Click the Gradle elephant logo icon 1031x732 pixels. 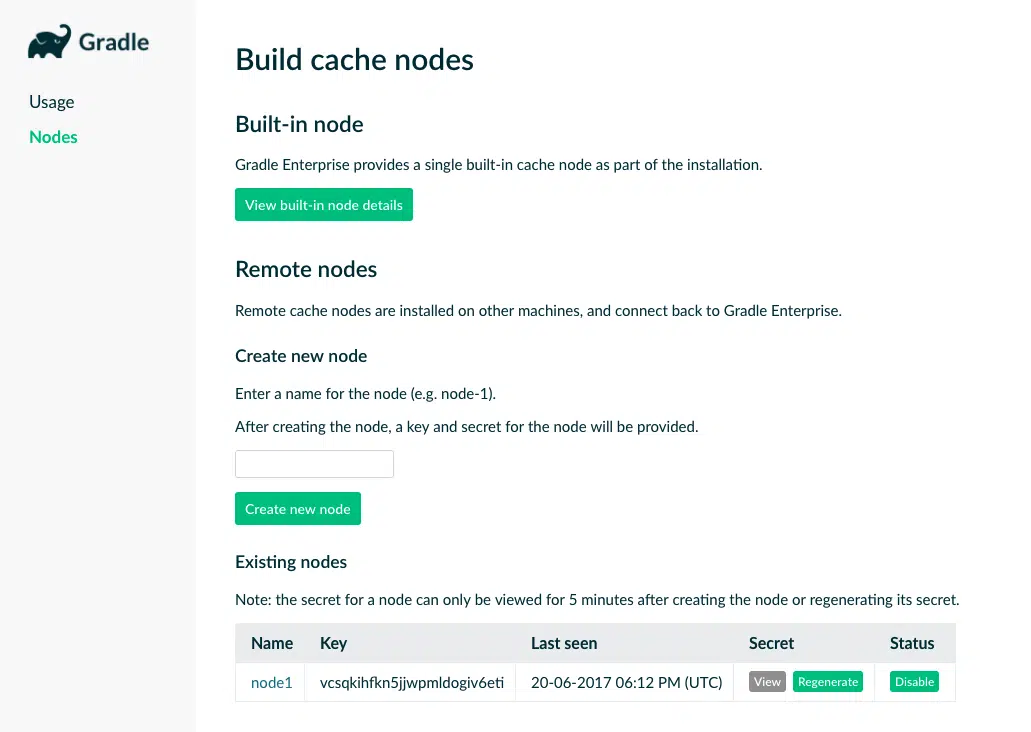point(49,41)
